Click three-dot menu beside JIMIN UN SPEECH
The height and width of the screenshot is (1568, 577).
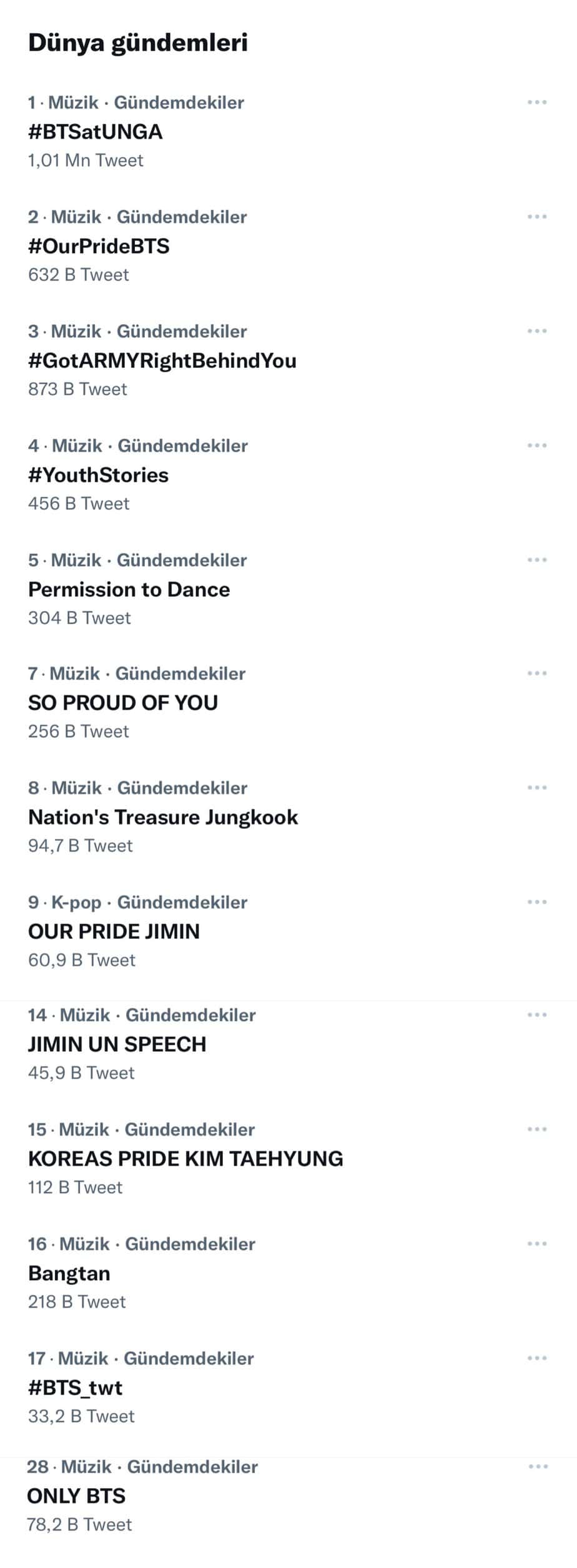[536, 1015]
